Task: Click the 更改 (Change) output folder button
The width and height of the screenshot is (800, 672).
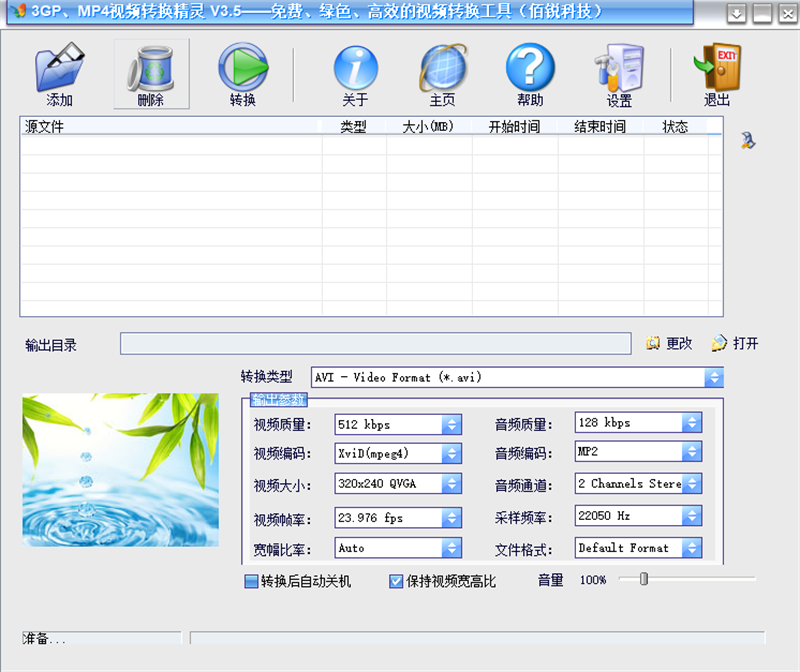Action: pyautogui.click(x=669, y=343)
